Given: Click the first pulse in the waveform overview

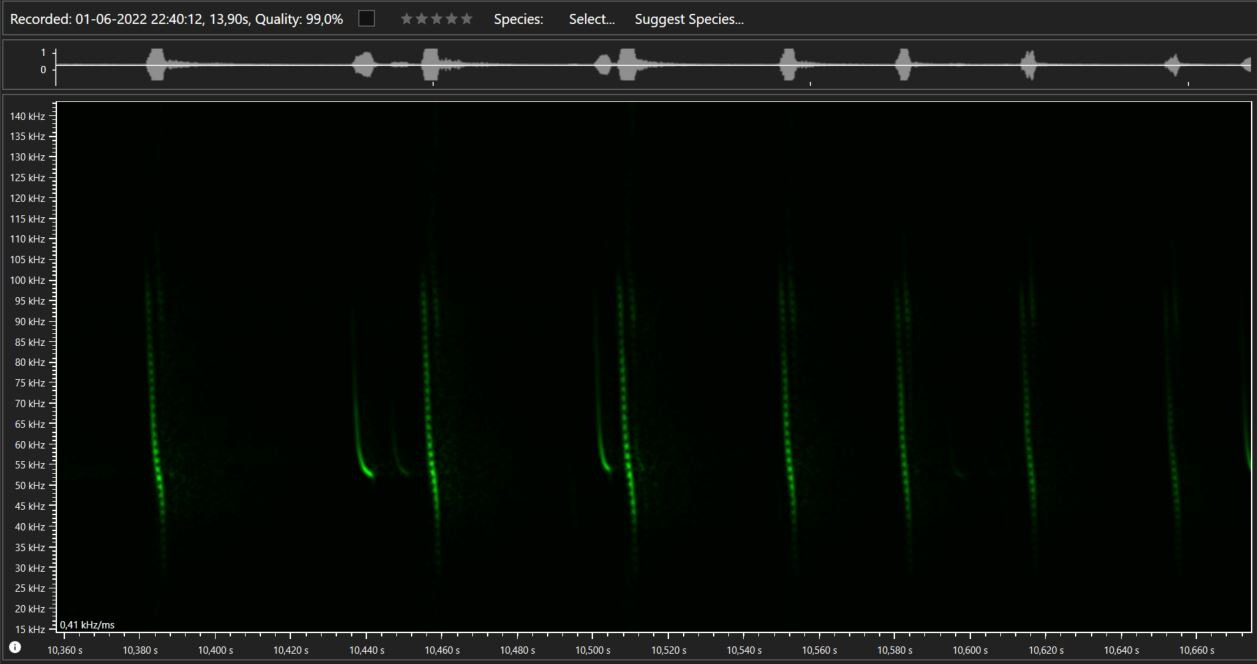Looking at the screenshot, I should [158, 66].
